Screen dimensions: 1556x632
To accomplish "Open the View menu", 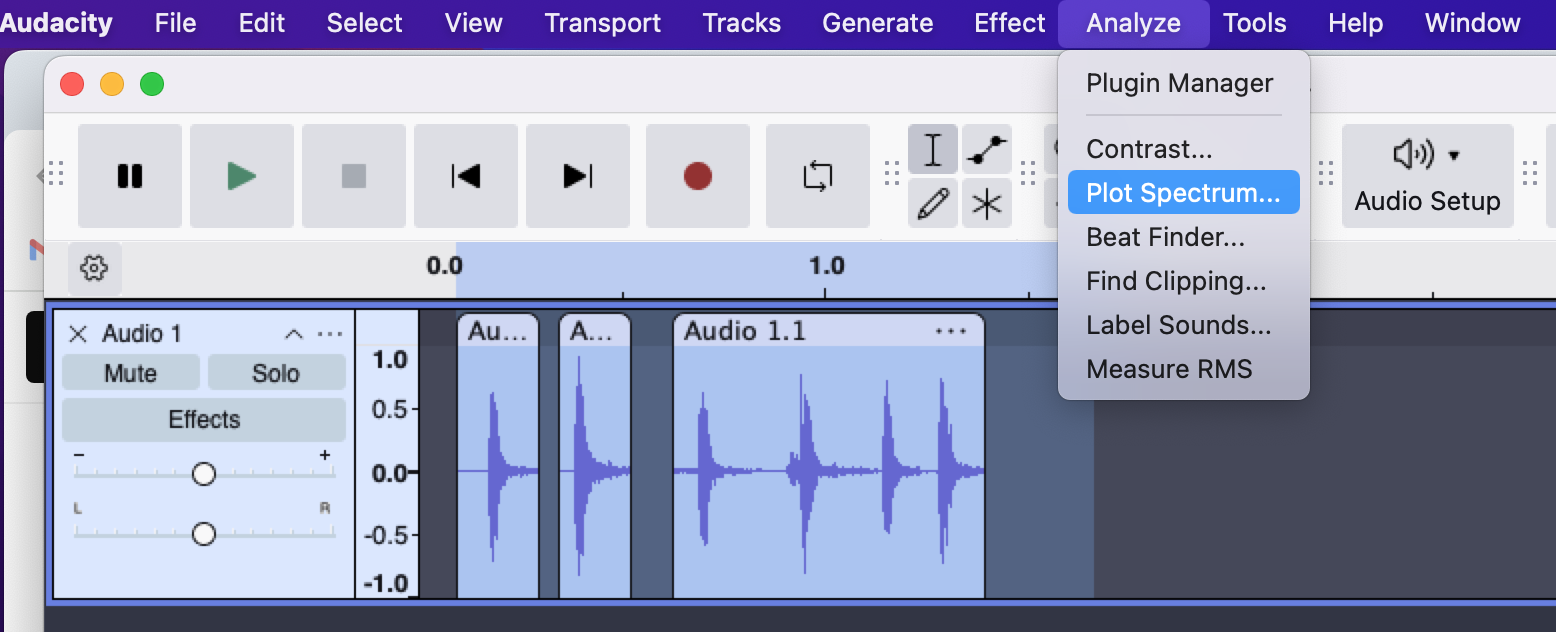I will tap(474, 23).
